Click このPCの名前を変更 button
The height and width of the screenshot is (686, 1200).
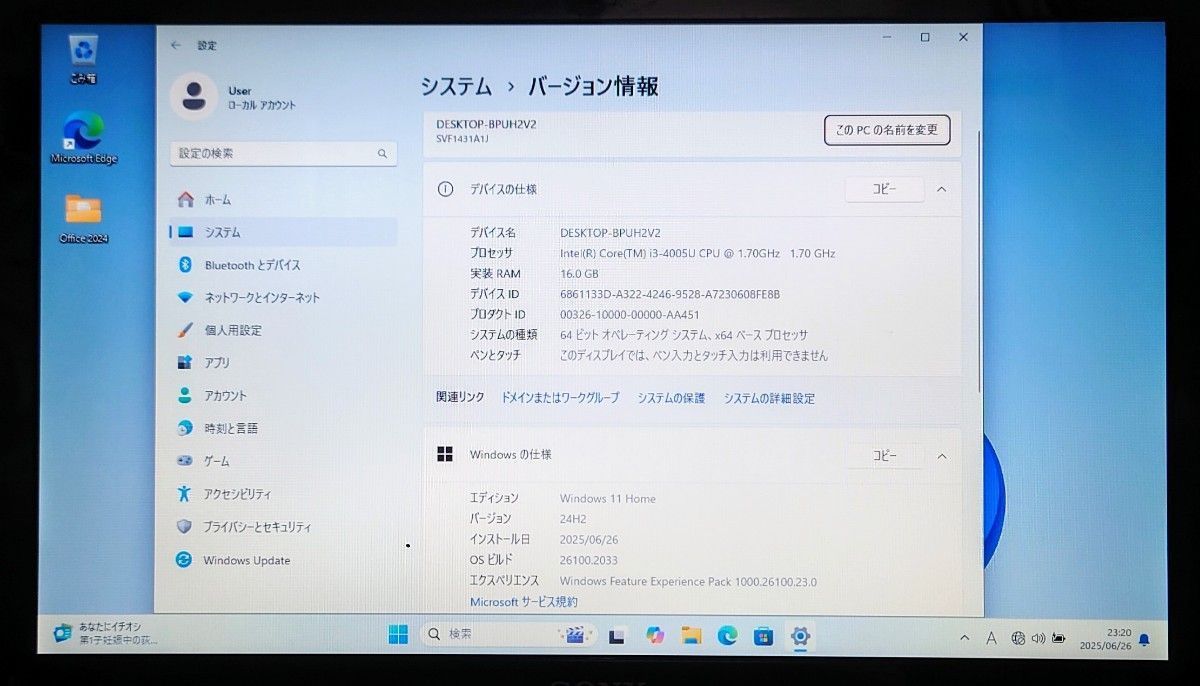887,130
